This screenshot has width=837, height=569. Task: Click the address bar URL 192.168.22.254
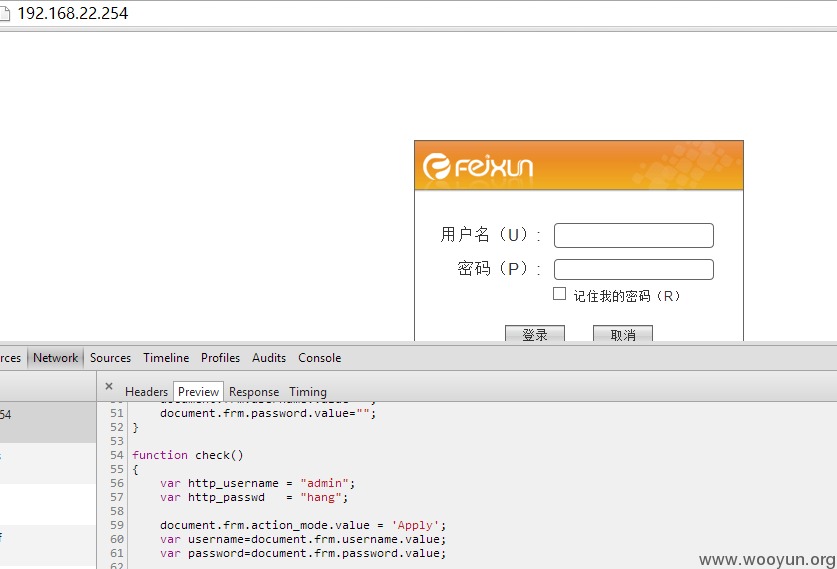73,13
